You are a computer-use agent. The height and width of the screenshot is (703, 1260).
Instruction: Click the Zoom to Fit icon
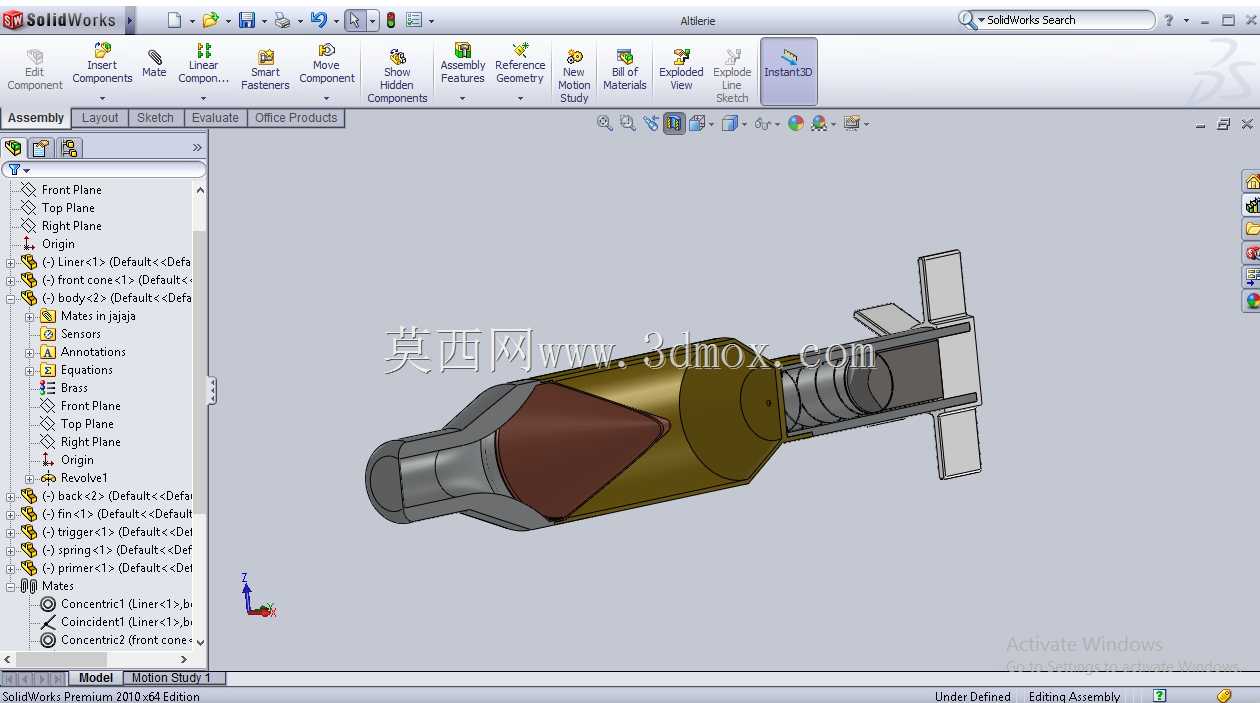(604, 123)
